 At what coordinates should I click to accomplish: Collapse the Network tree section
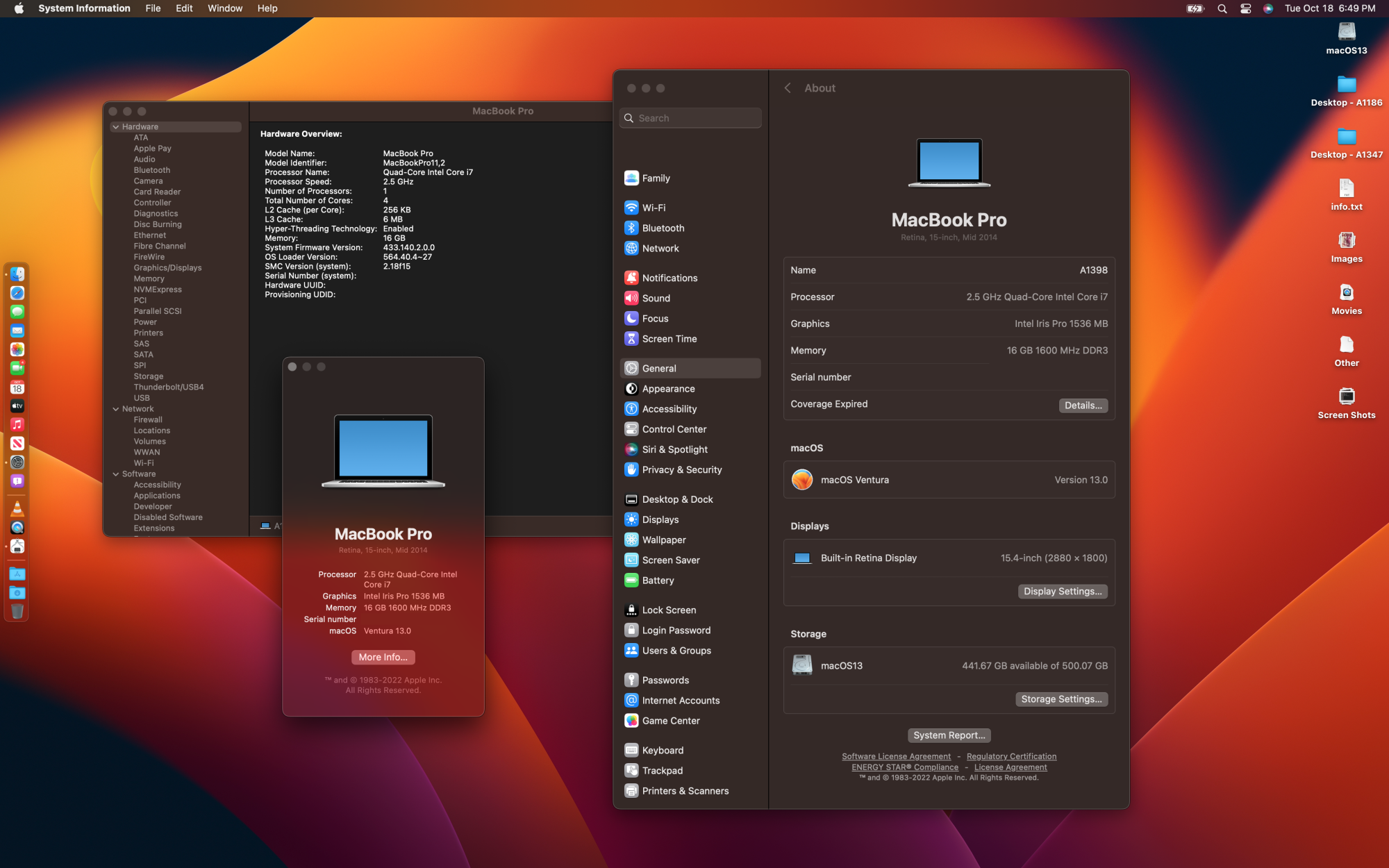pos(116,409)
